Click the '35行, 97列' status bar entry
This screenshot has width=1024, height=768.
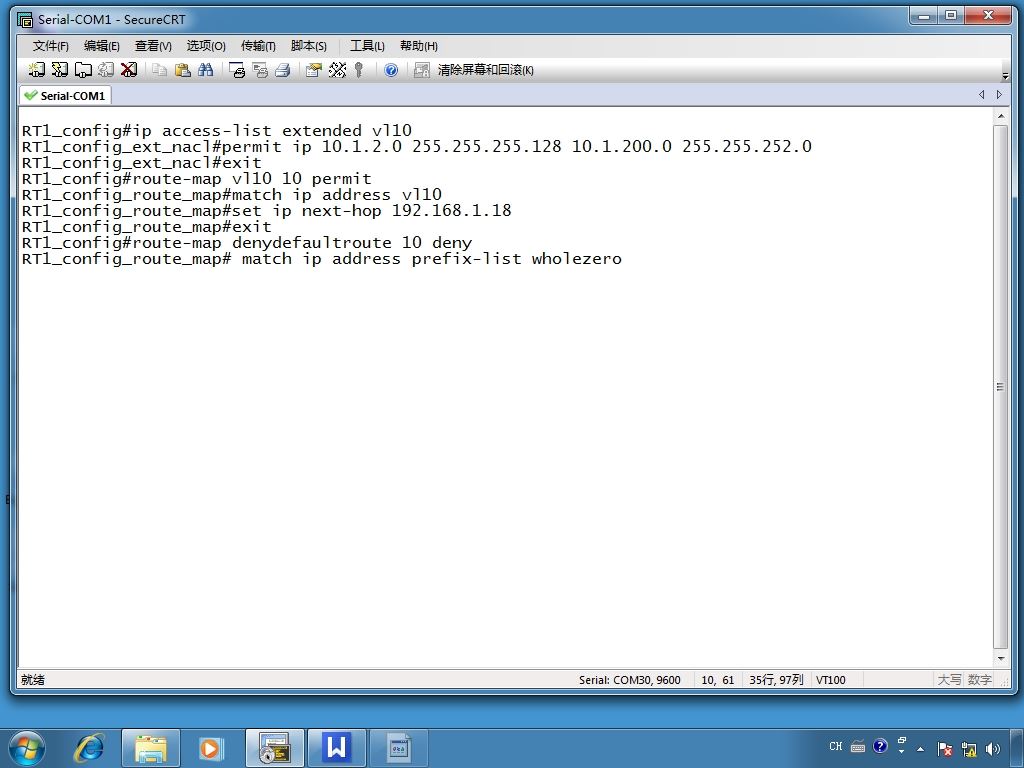[x=776, y=680]
